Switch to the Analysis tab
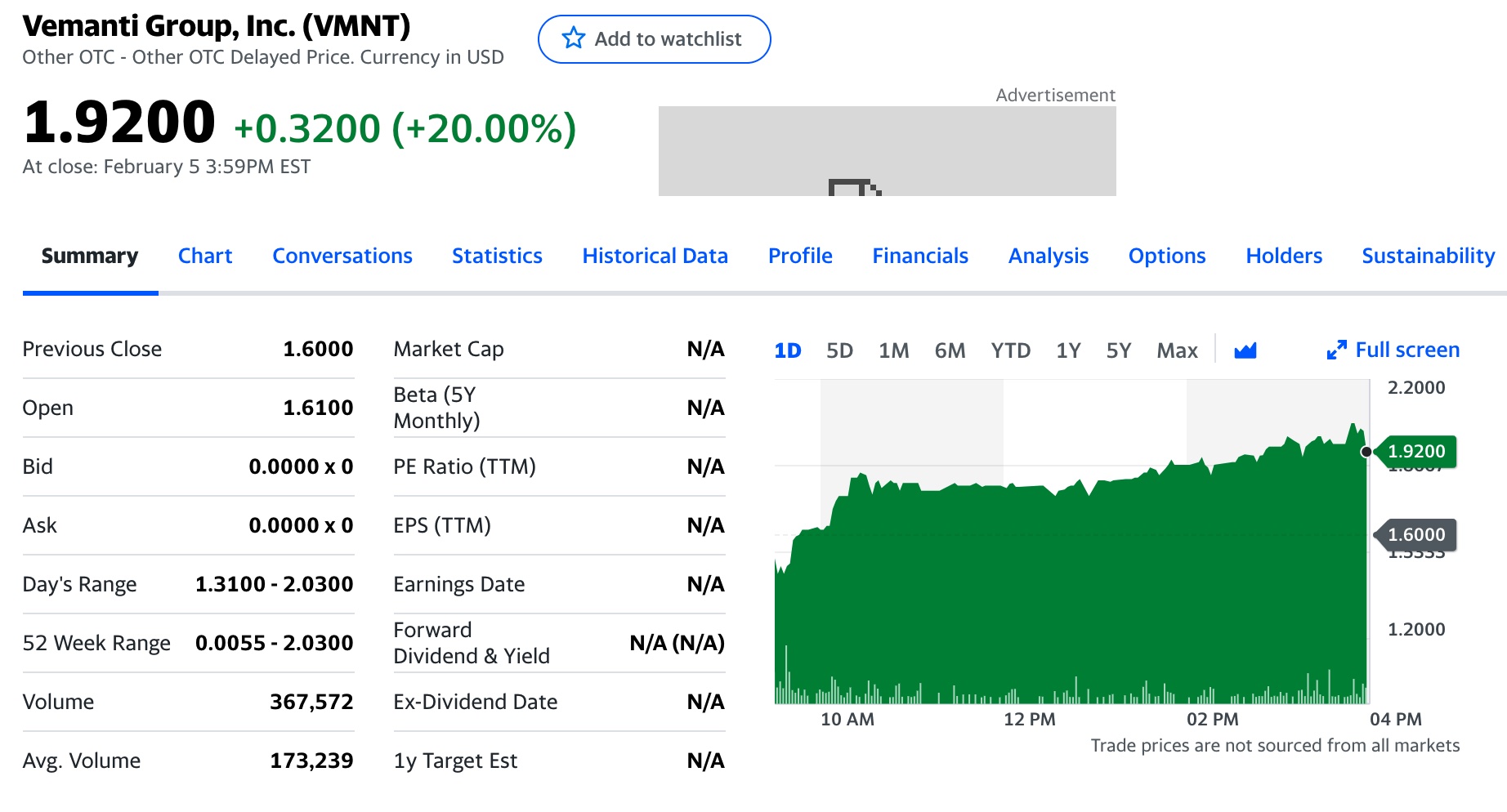 coord(1049,256)
